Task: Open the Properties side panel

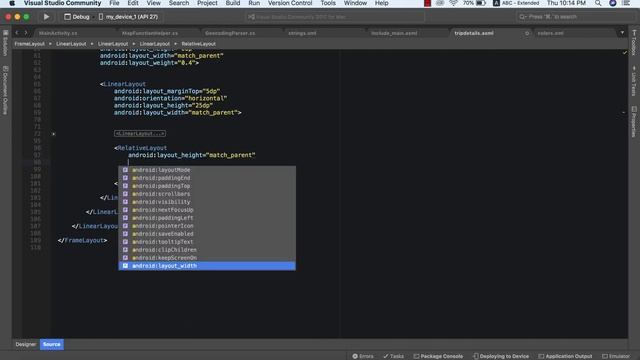Action: coord(634,122)
